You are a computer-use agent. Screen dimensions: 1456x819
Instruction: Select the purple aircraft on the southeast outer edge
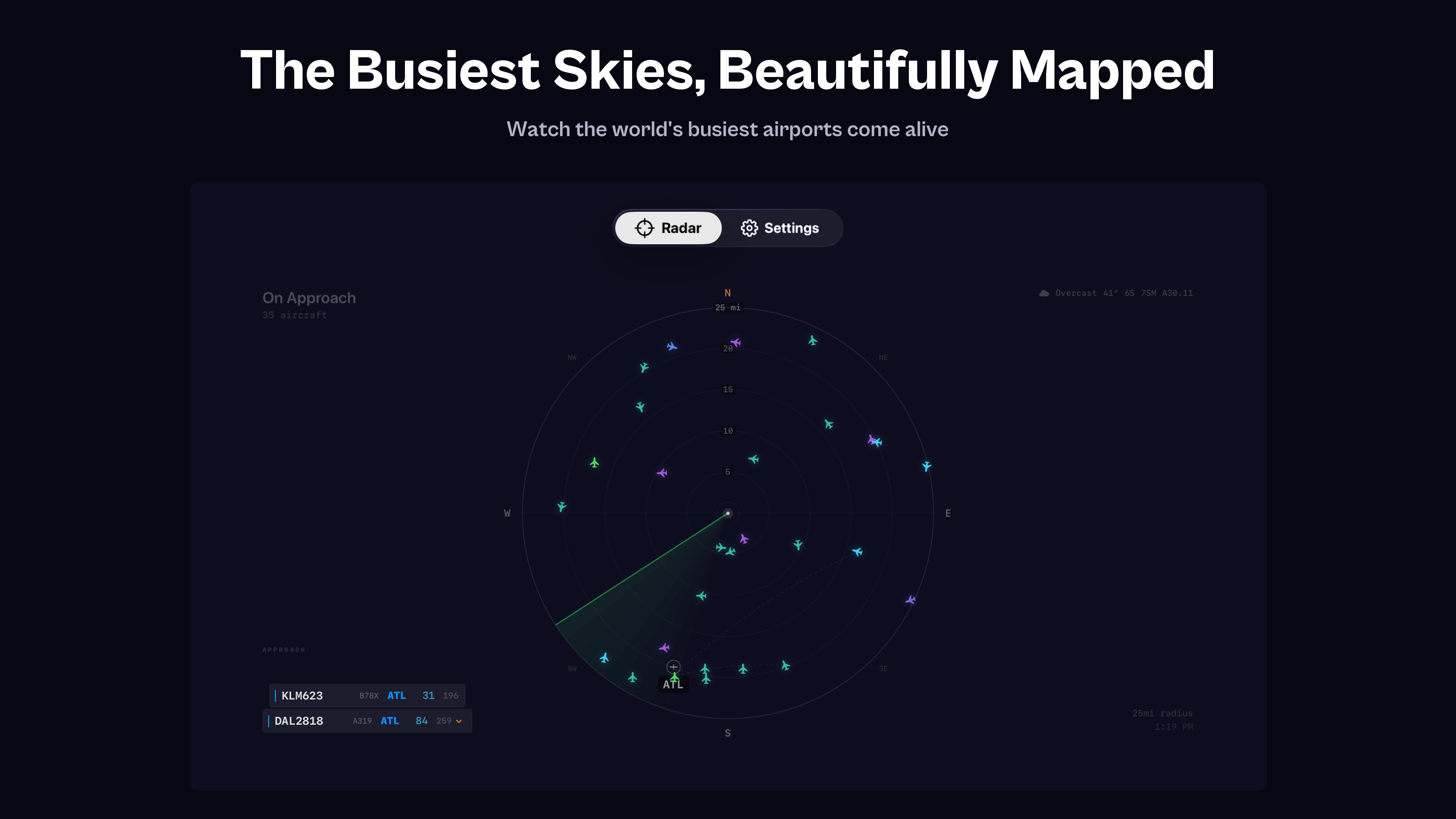[910, 600]
